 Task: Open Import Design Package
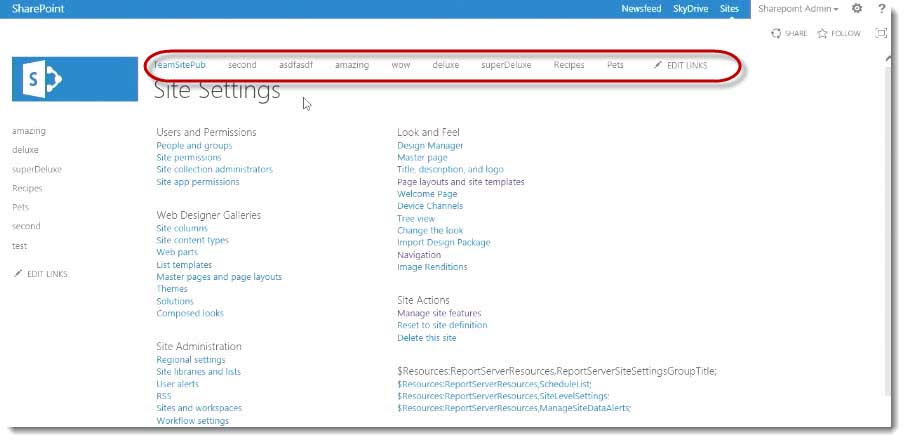(x=444, y=242)
